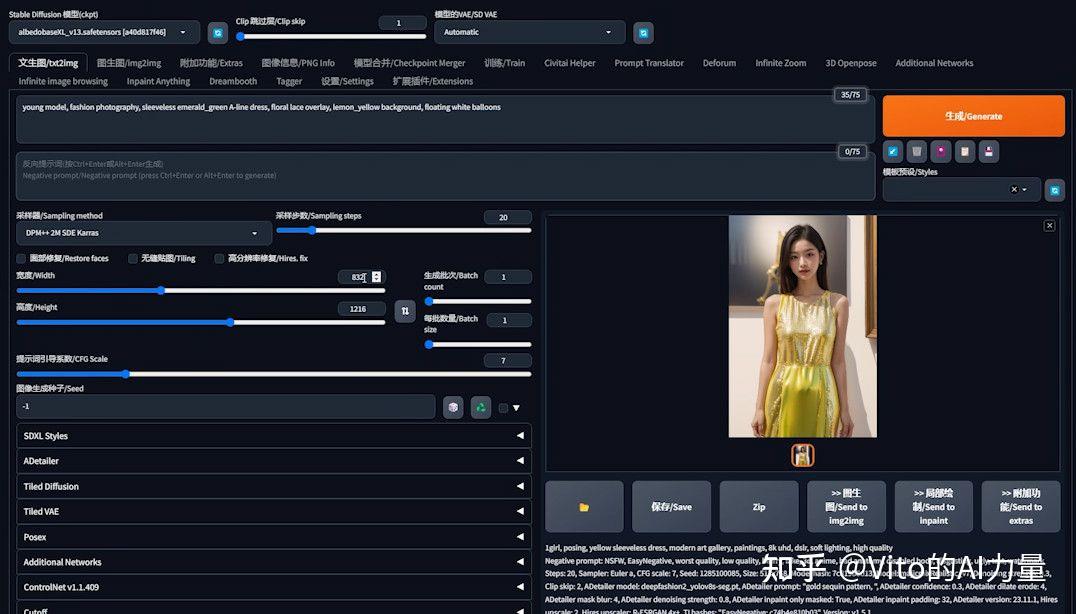
Task: Open the Infinite image browsing tab
Action: pos(63,81)
